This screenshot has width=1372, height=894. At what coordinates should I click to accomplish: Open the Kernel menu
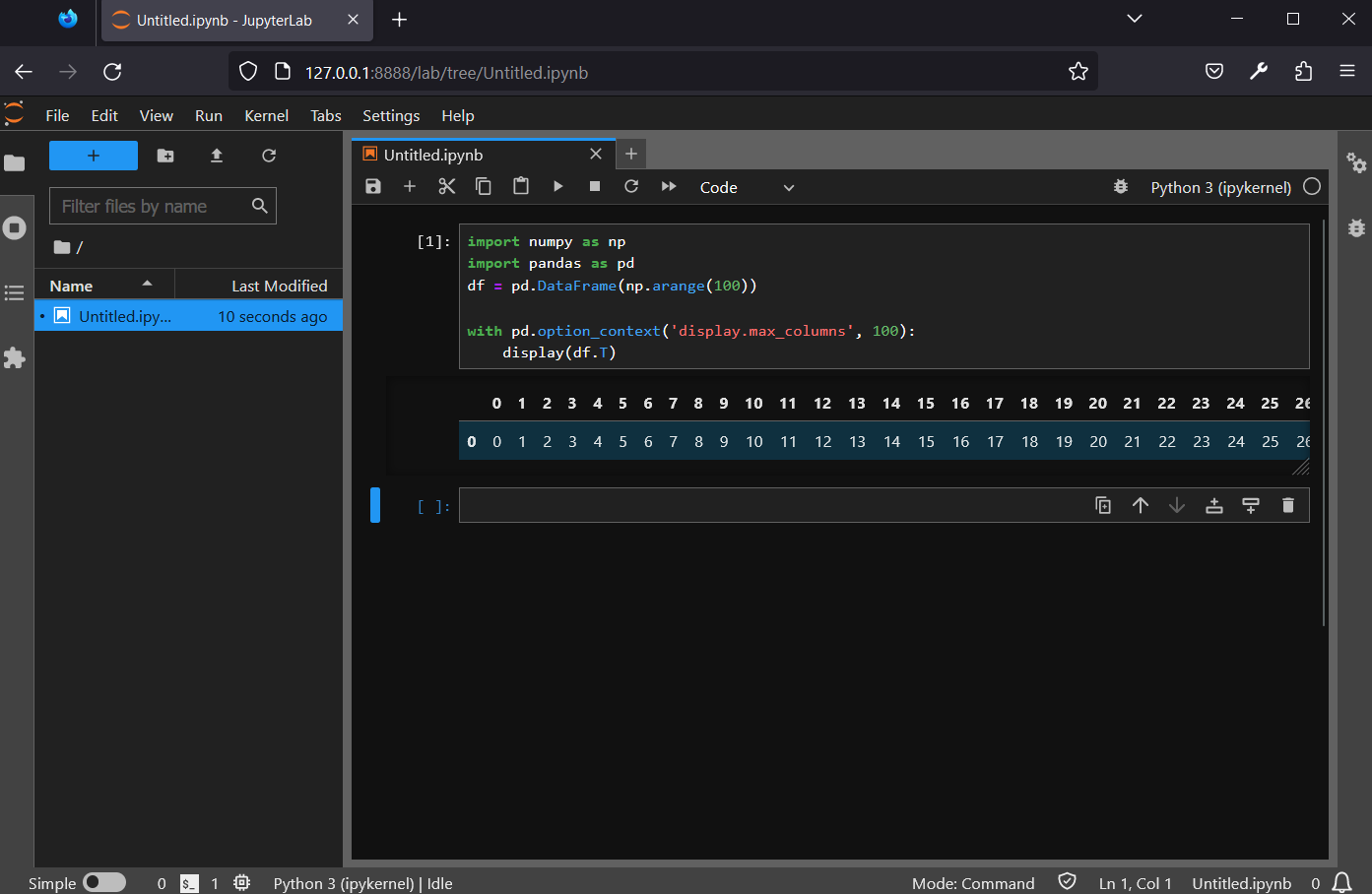pos(266,115)
